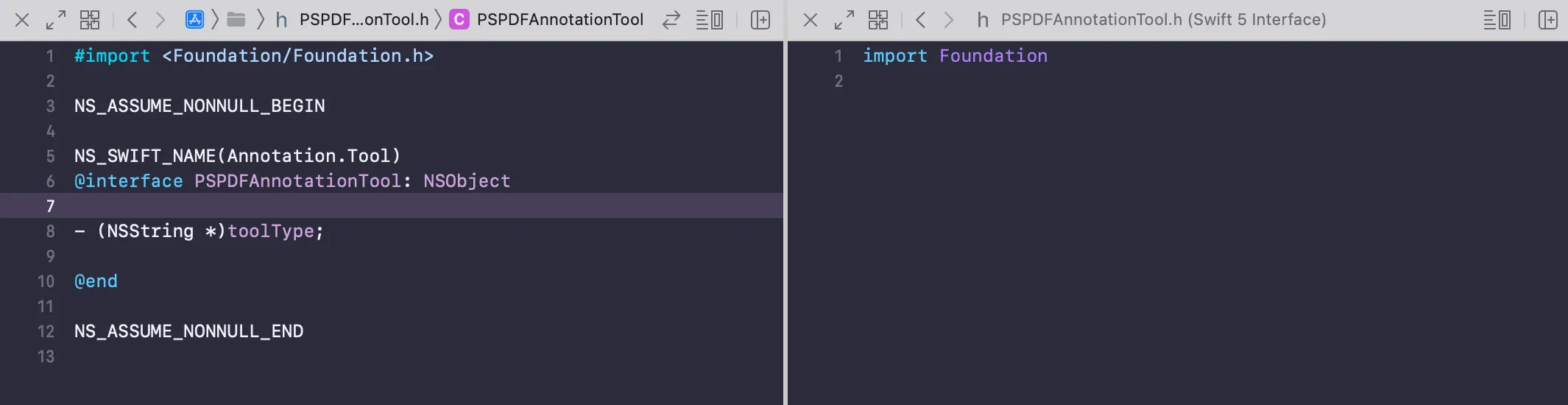The height and width of the screenshot is (405, 1568).
Task: Open PSPDFAnnotationTool class symbol breadcrumb
Action: [x=547, y=20]
